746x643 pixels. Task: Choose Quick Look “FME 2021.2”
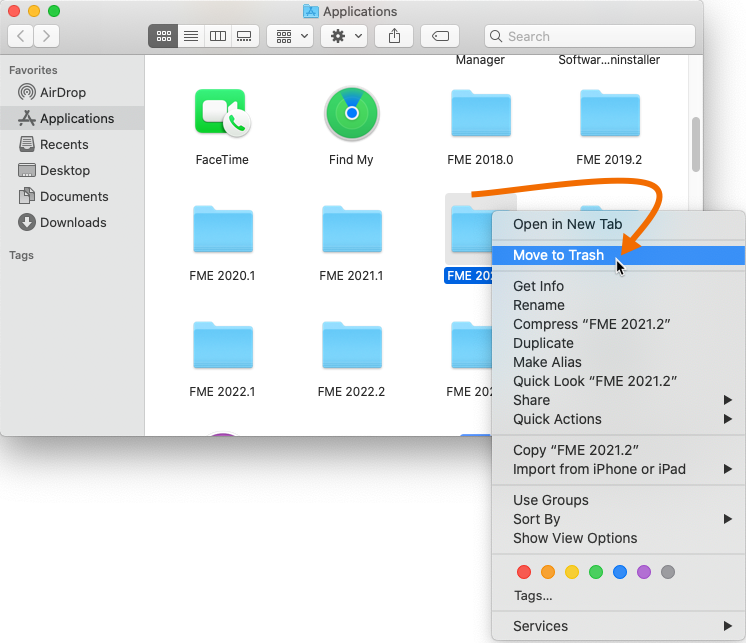(x=618, y=381)
